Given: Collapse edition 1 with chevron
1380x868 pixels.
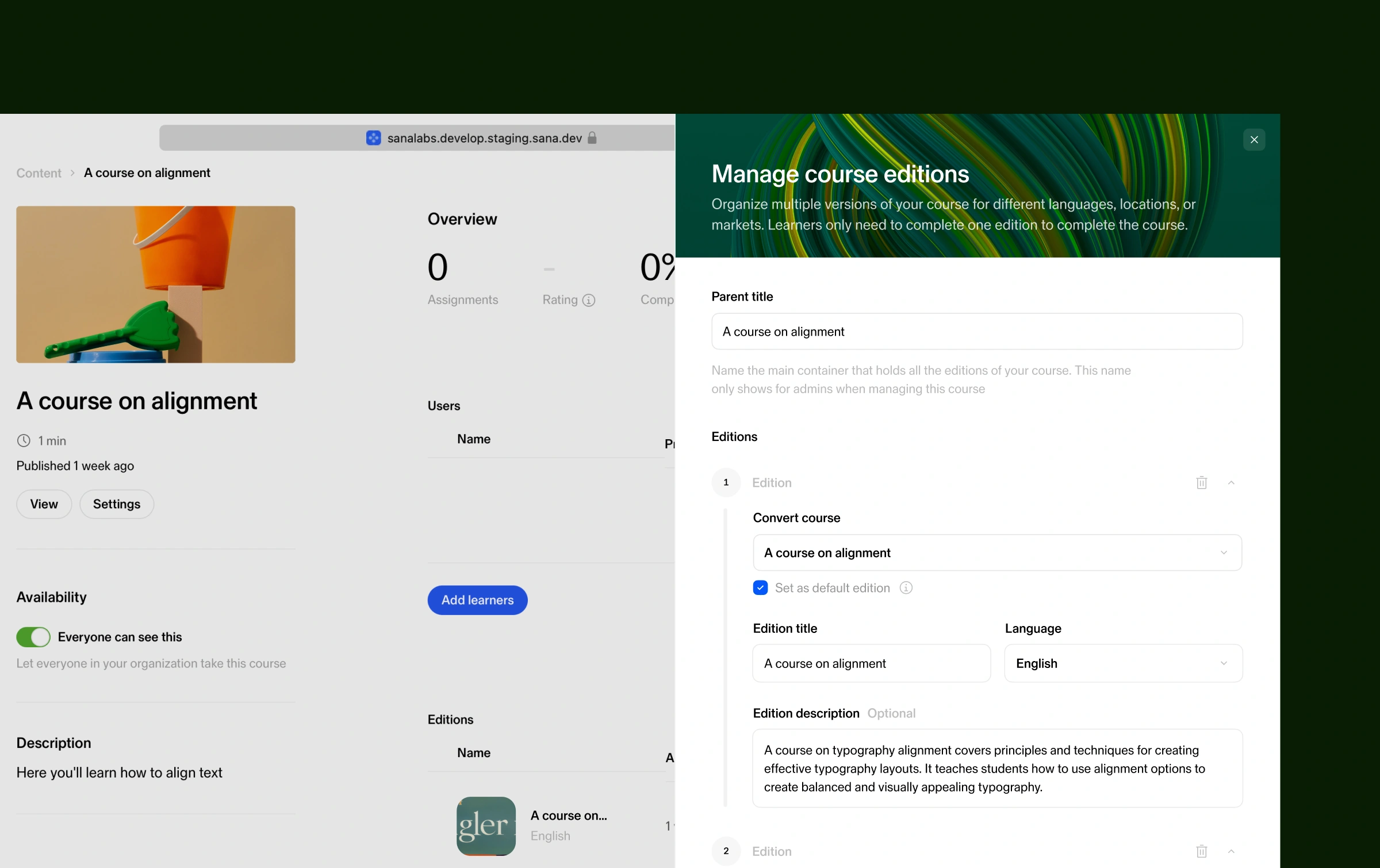Looking at the screenshot, I should point(1231,483).
